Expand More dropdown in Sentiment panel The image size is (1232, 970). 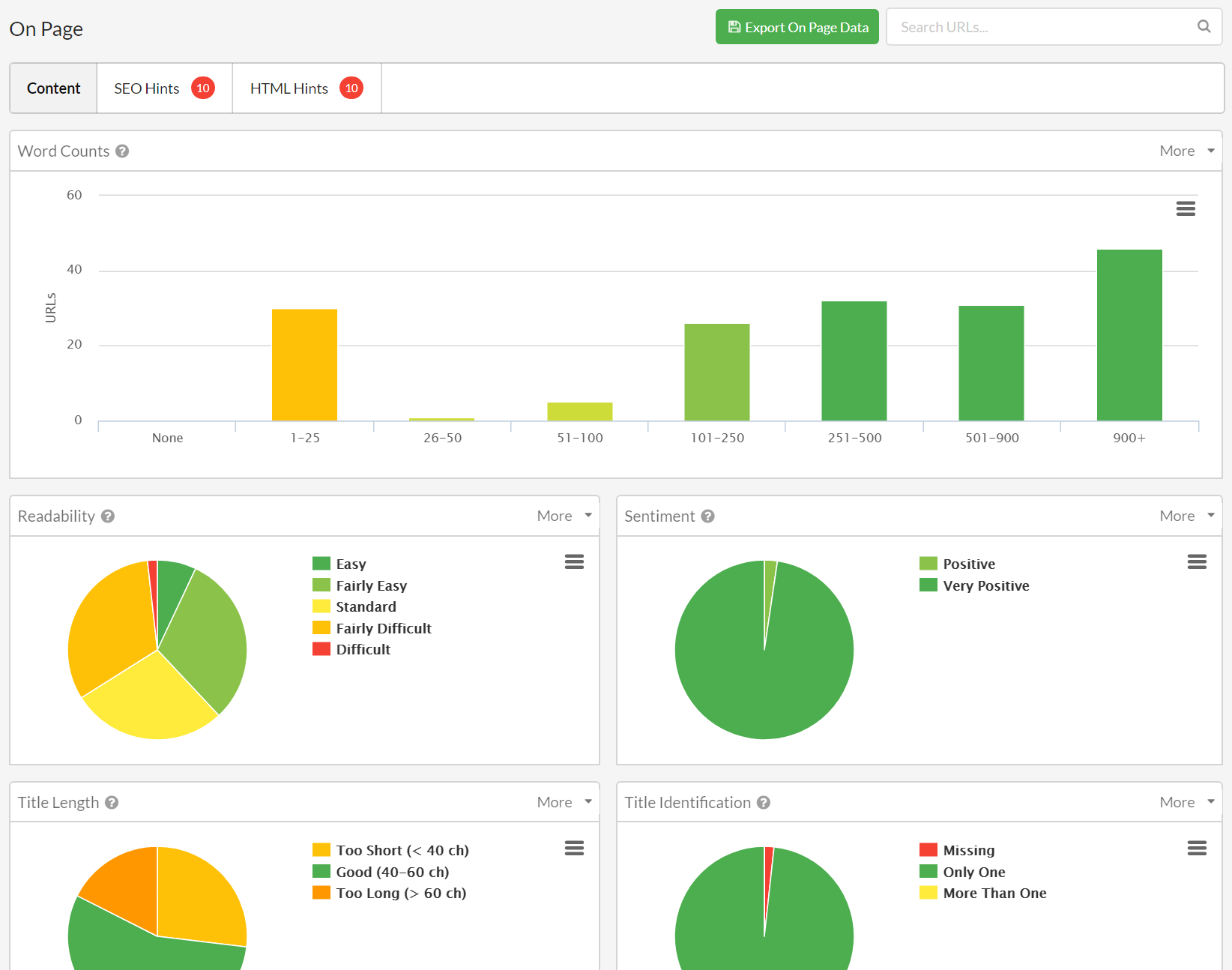coord(1187,516)
